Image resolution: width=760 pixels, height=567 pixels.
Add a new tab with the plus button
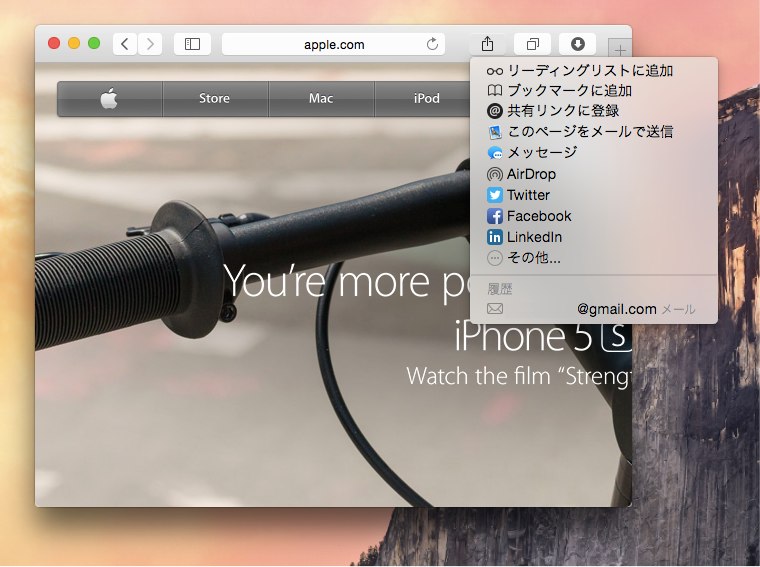pos(620,50)
